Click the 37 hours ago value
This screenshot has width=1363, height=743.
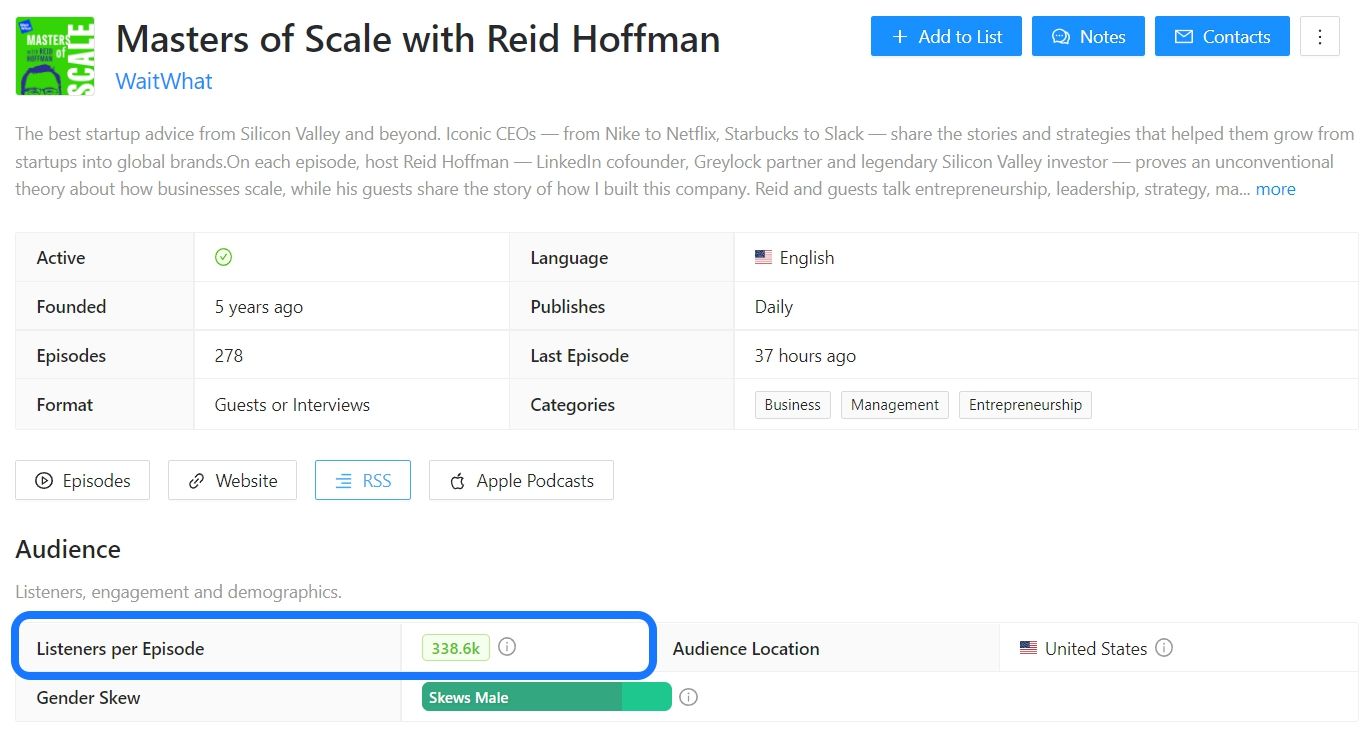tap(805, 355)
